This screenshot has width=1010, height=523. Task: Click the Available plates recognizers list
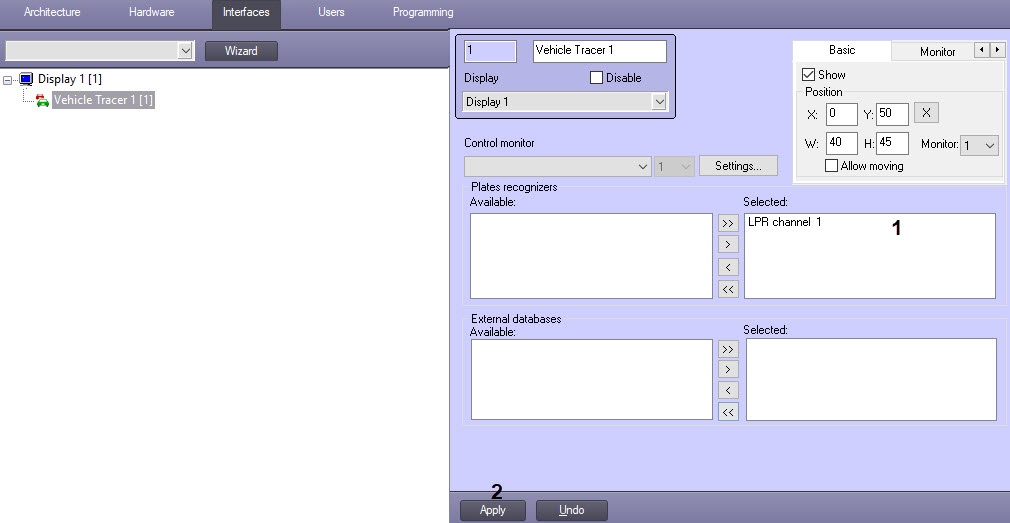pos(591,256)
